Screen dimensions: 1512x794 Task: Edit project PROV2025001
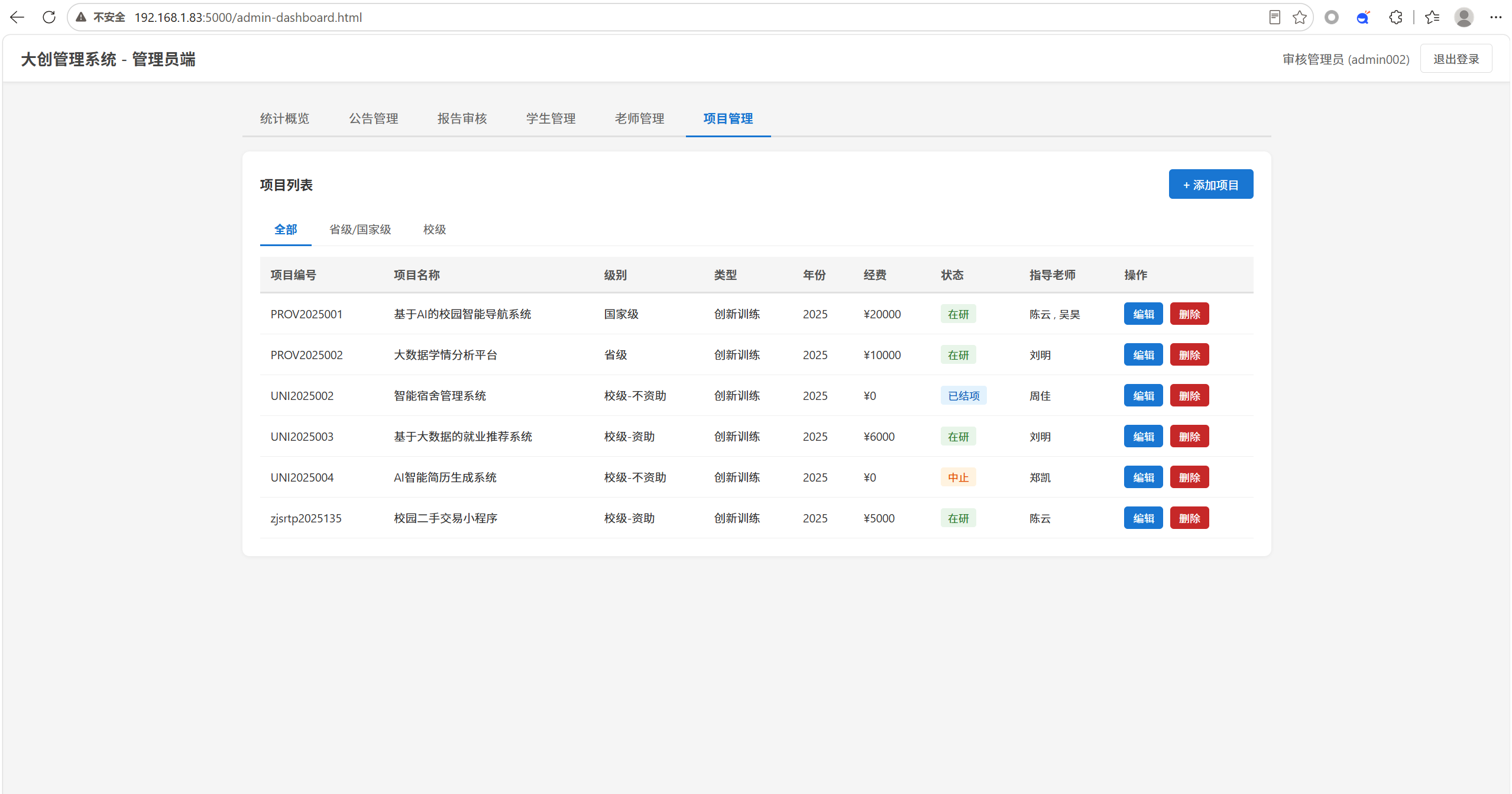(1143, 314)
